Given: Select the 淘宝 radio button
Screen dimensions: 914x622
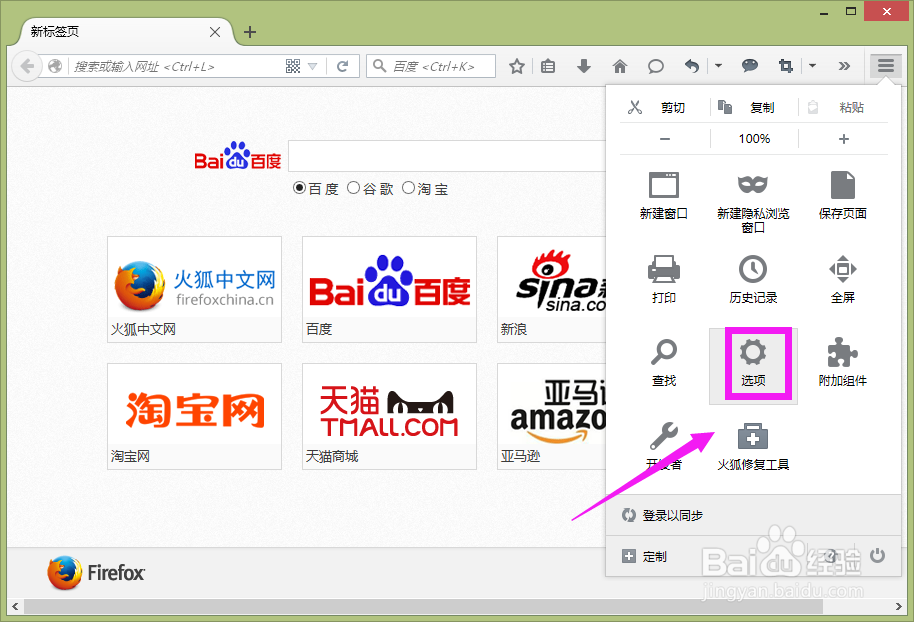Looking at the screenshot, I should coord(409,188).
